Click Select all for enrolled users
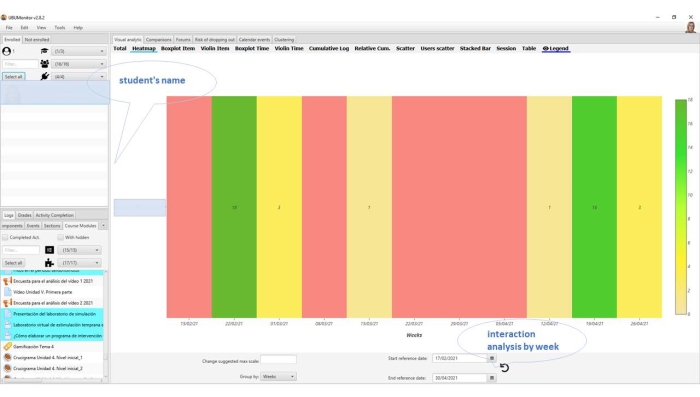The width and height of the screenshot is (700, 397). pyautogui.click(x=13, y=77)
